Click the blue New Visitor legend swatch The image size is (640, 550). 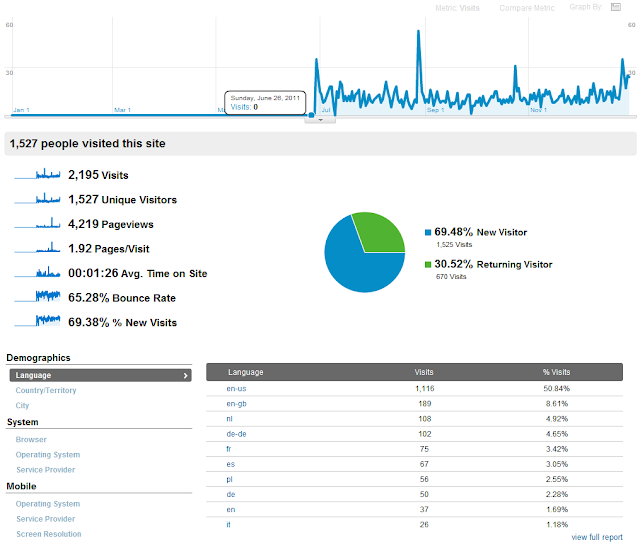click(x=428, y=233)
